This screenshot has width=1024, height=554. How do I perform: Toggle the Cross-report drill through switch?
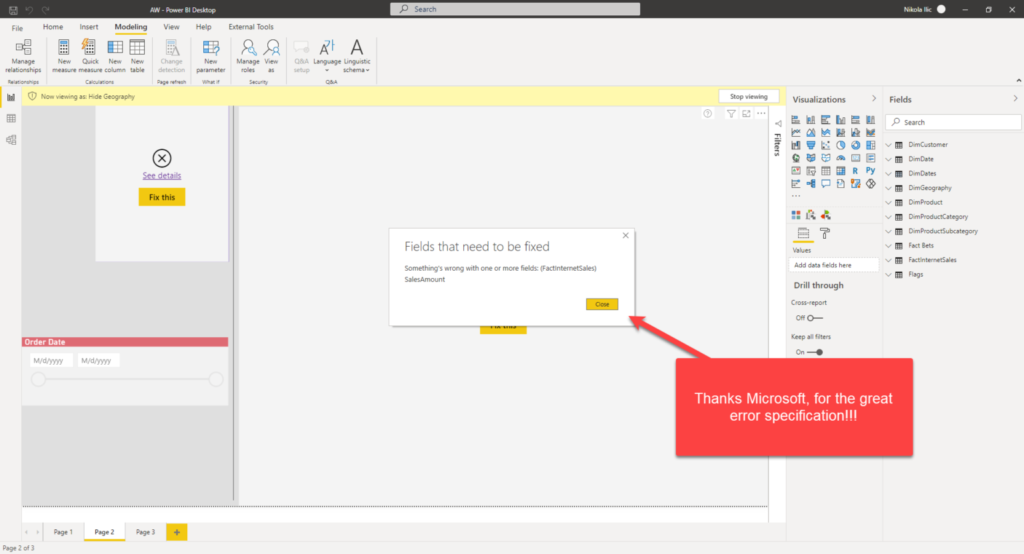[814, 318]
